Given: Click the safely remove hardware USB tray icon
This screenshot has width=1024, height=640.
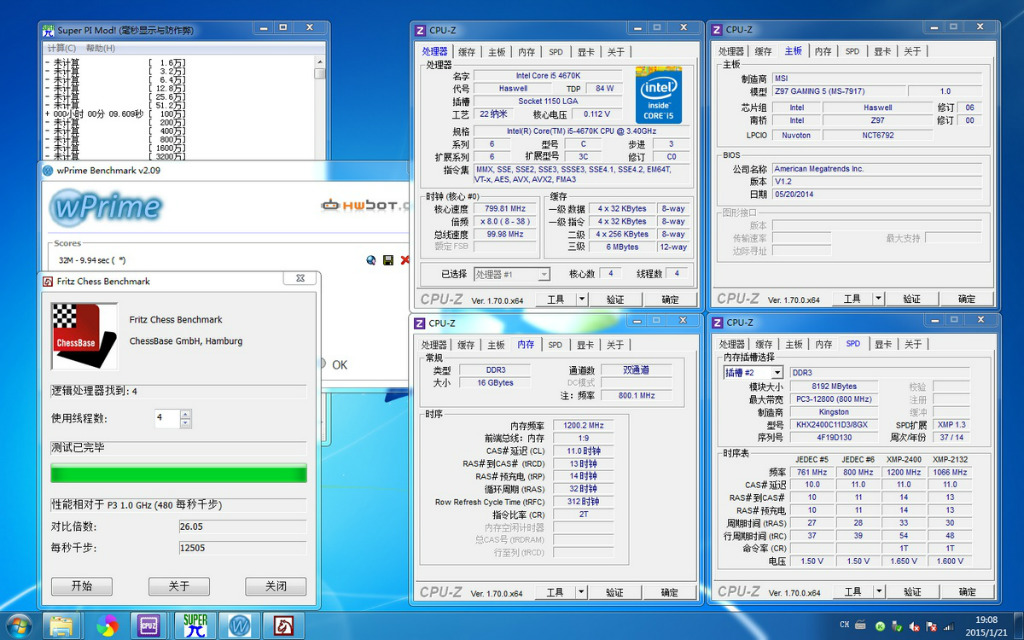Looking at the screenshot, I should point(897,626).
